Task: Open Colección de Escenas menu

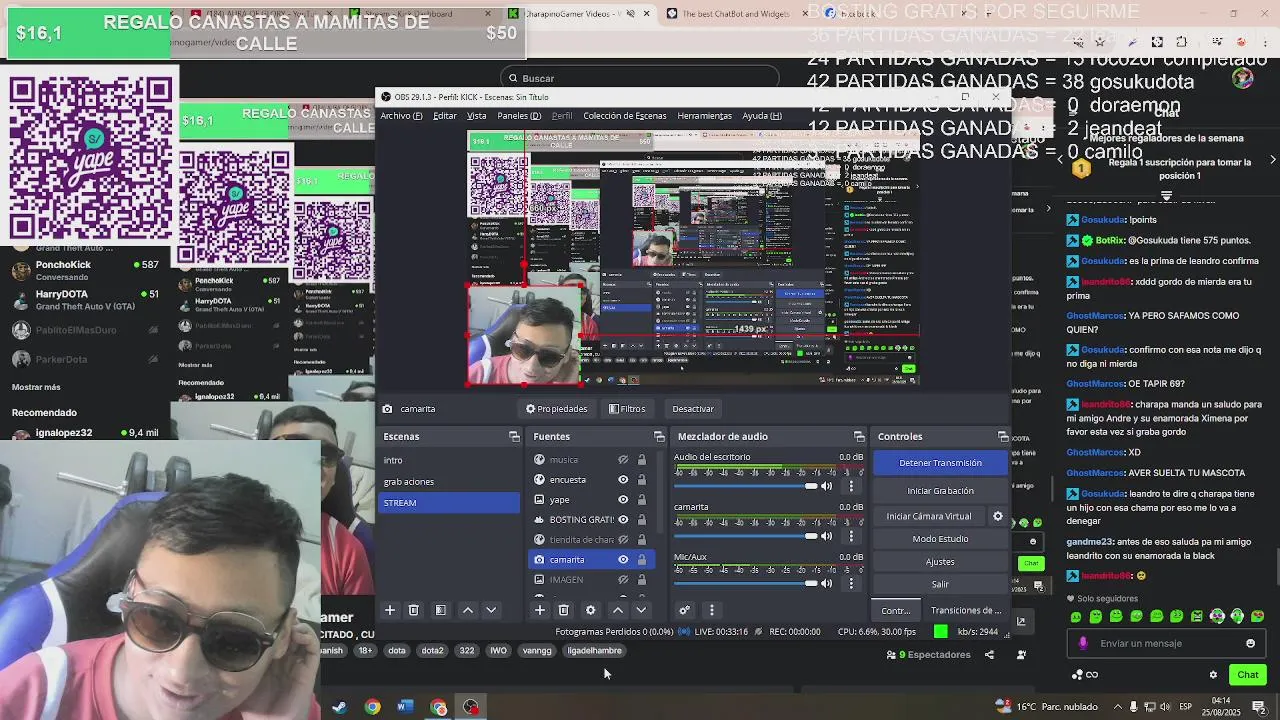Action: point(624,116)
